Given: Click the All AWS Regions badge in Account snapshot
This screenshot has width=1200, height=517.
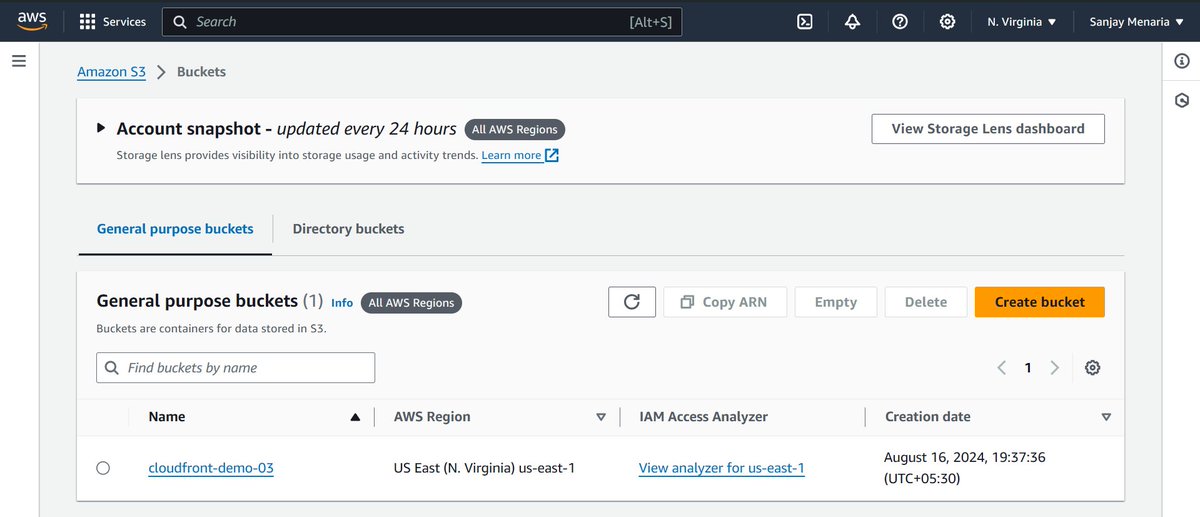Looking at the screenshot, I should click(x=516, y=129).
